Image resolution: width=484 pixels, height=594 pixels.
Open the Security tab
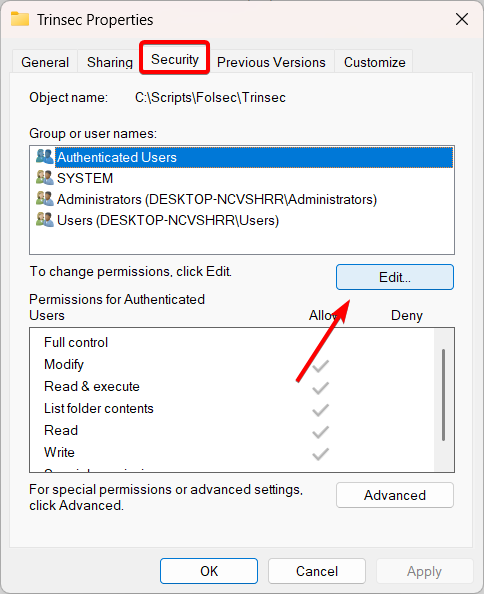[175, 59]
